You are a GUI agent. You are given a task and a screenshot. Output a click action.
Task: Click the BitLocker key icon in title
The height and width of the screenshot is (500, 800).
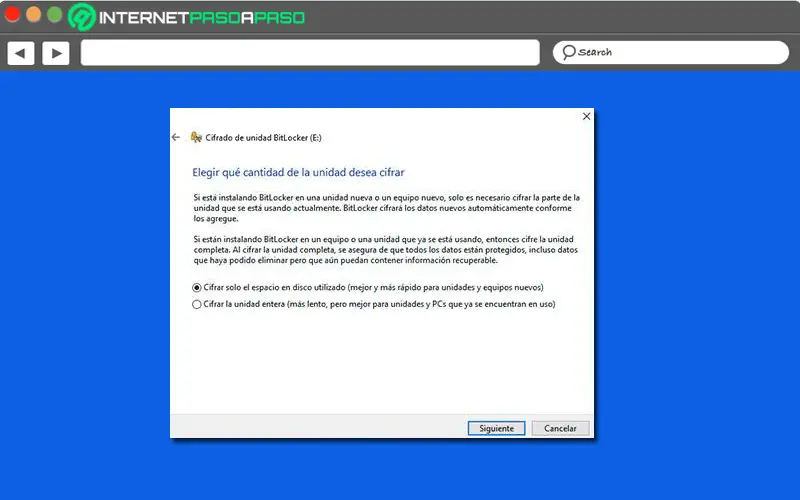point(196,137)
